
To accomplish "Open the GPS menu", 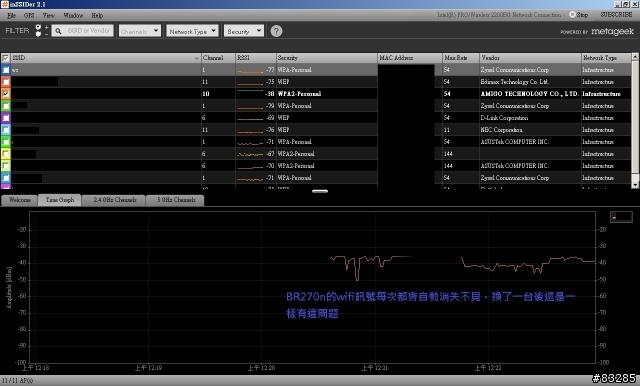I will 29,16.
